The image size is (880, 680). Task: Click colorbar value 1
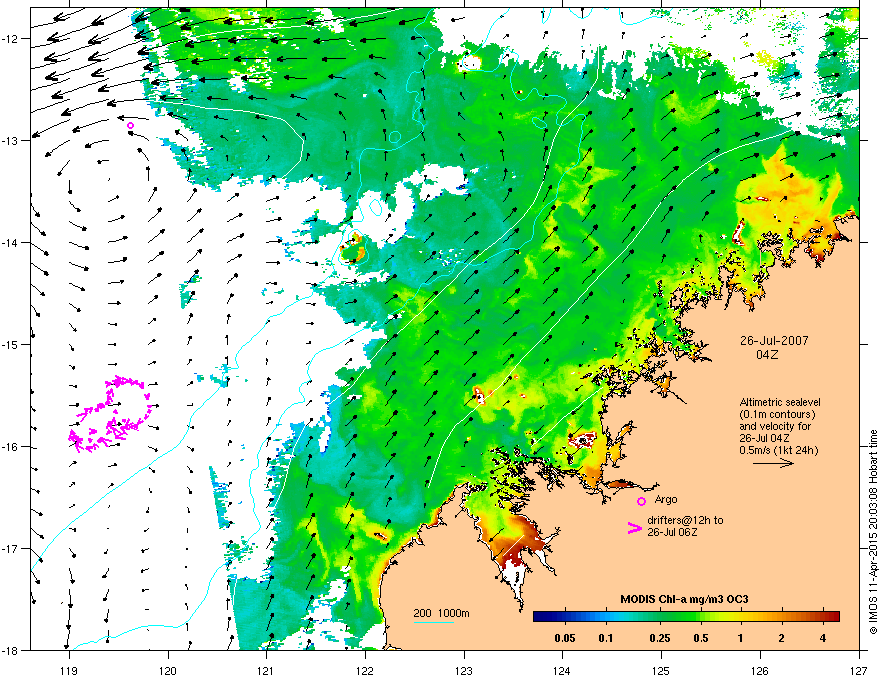click(x=741, y=638)
